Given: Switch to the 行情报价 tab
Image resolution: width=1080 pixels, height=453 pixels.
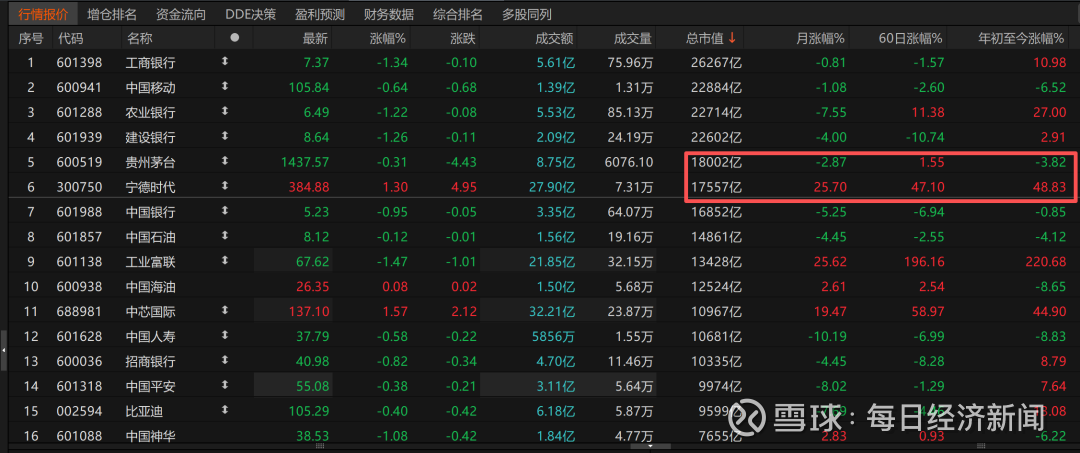Looking at the screenshot, I should [x=43, y=14].
